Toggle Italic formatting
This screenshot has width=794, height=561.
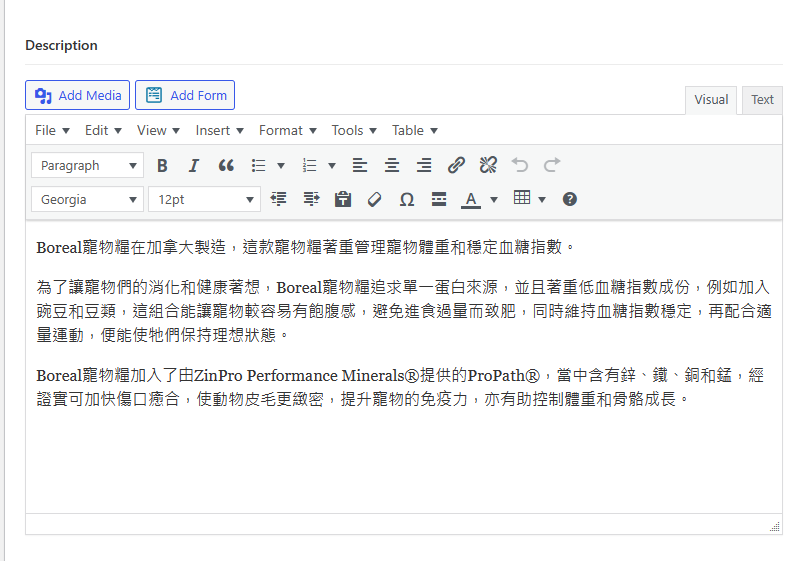point(194,165)
